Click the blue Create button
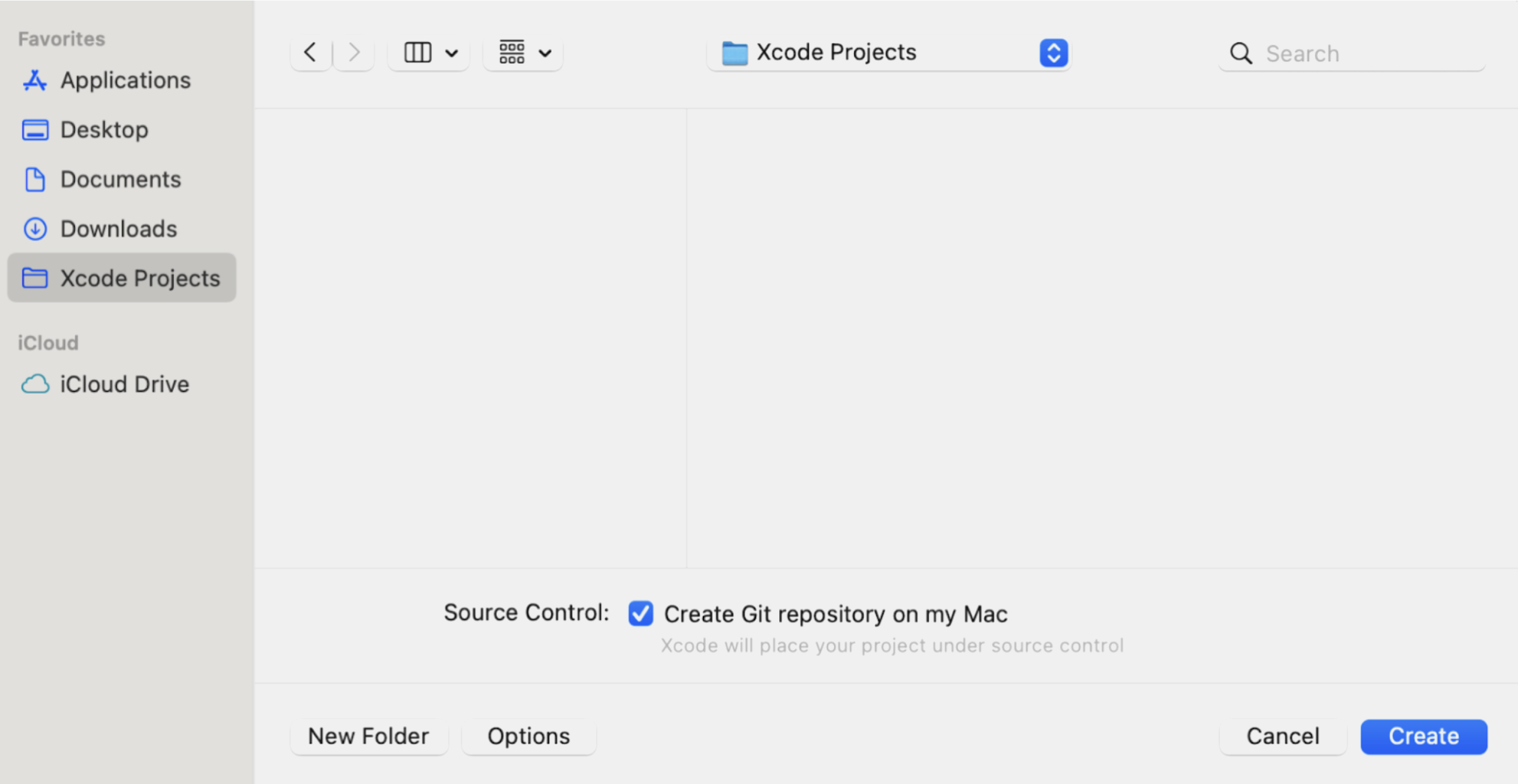 point(1424,736)
